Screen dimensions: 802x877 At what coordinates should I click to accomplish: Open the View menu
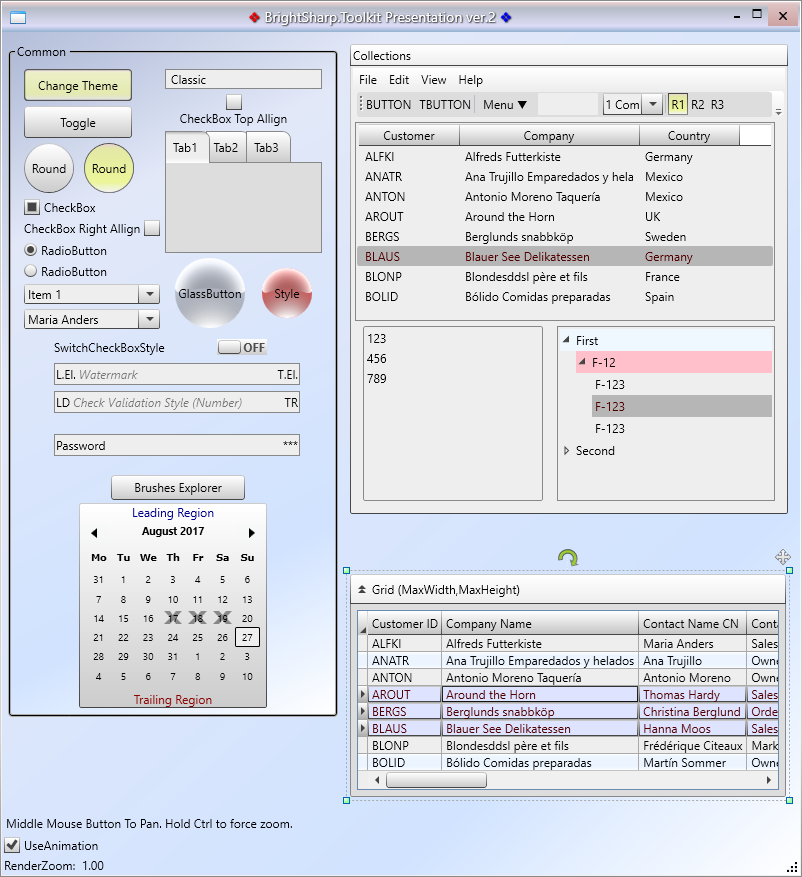(433, 80)
